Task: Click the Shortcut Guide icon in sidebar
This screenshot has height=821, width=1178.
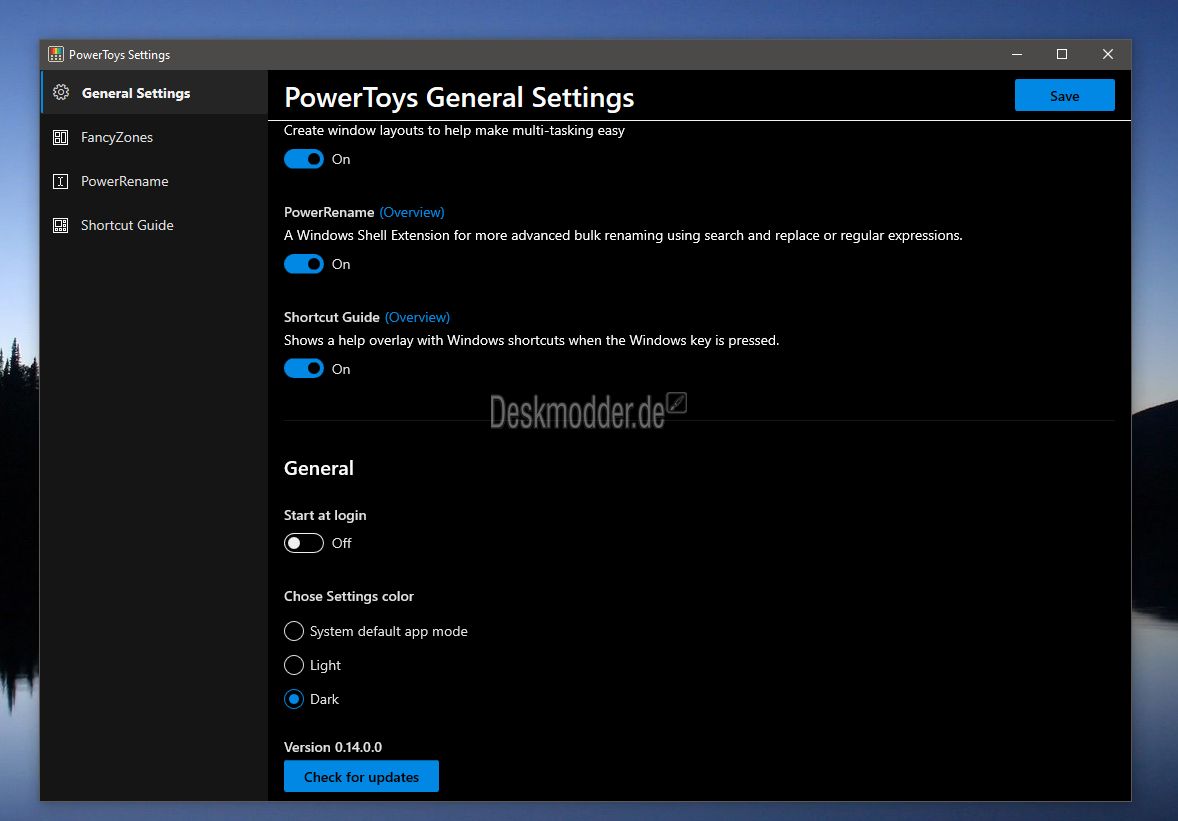Action: 61,225
